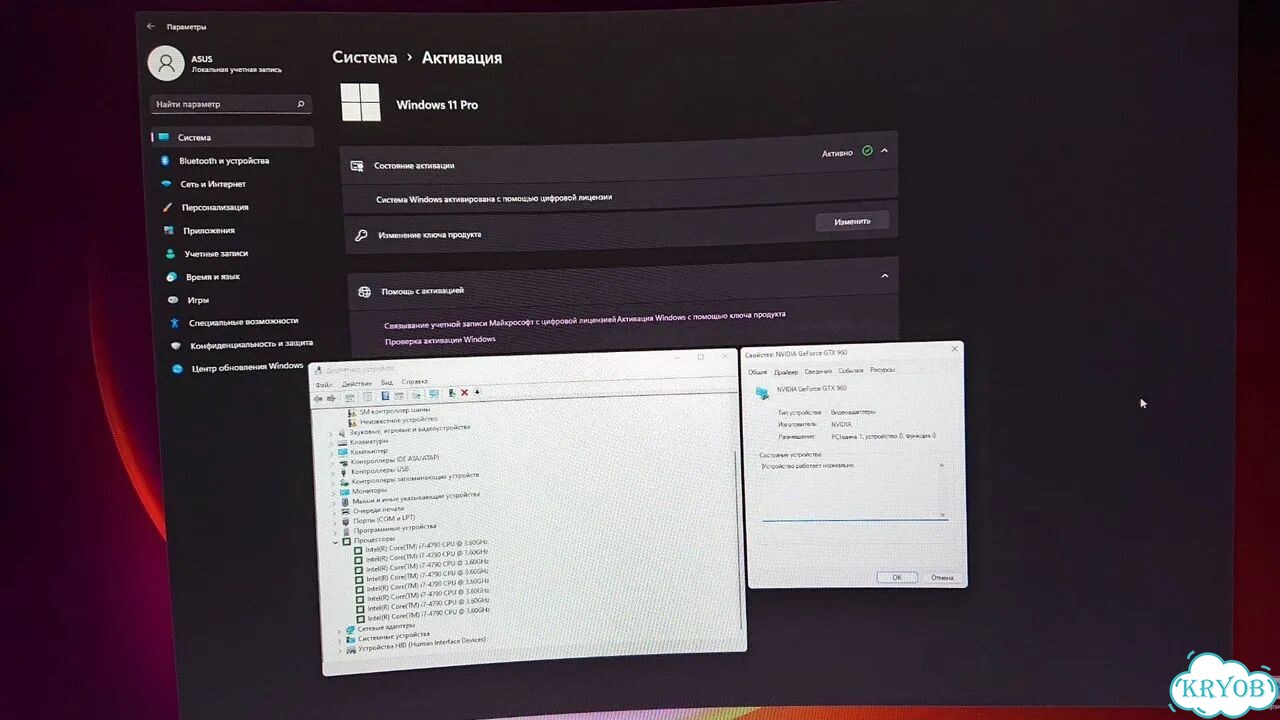Open the Справка menu in Device Manager

pos(414,382)
